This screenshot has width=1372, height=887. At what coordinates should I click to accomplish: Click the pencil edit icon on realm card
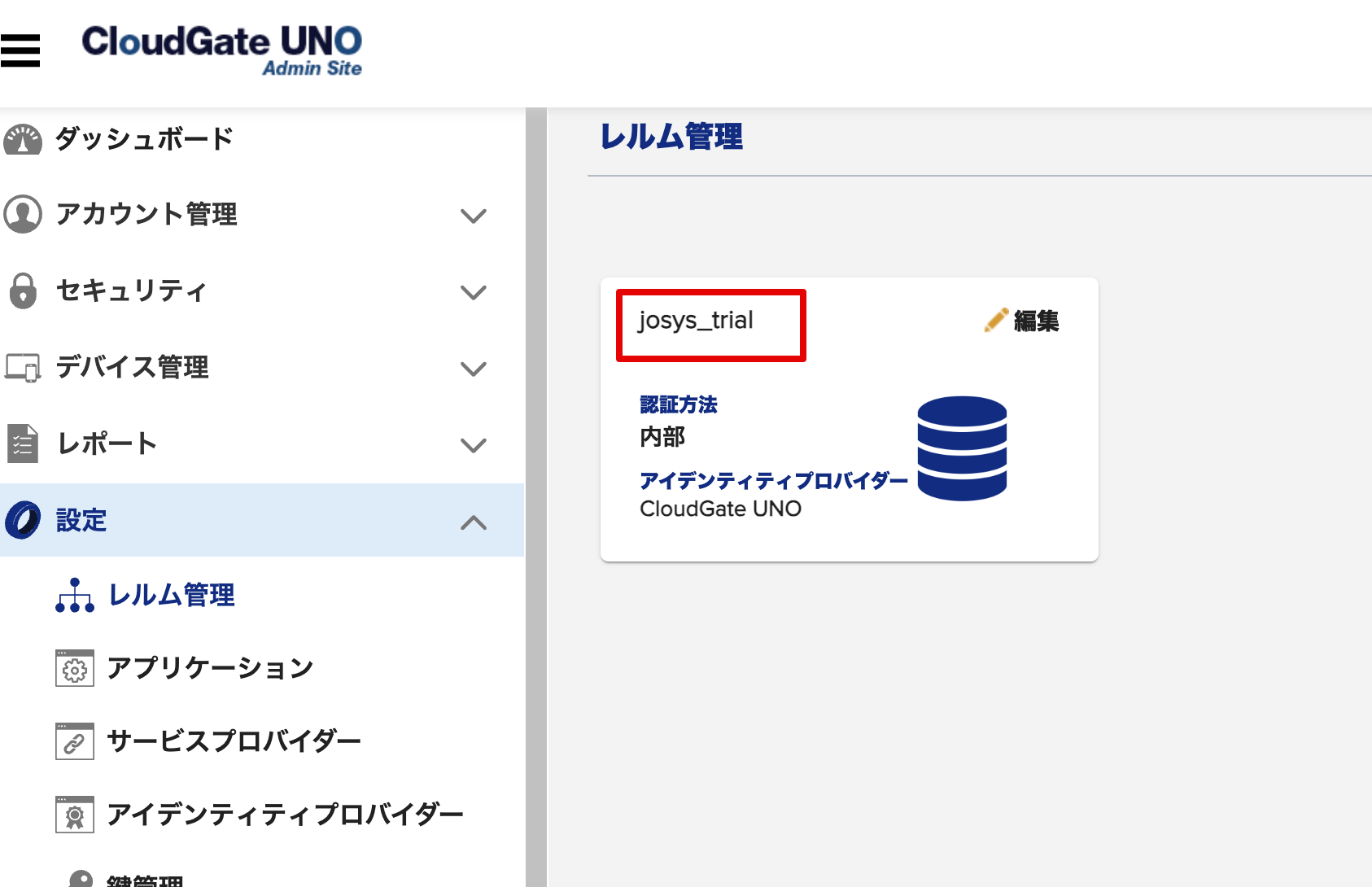996,320
